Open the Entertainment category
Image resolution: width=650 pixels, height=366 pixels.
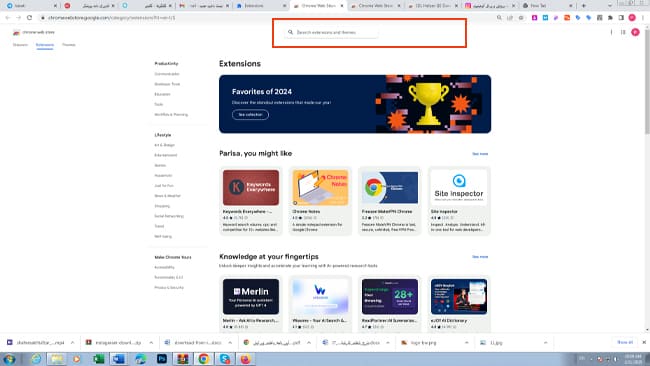pyautogui.click(x=166, y=155)
